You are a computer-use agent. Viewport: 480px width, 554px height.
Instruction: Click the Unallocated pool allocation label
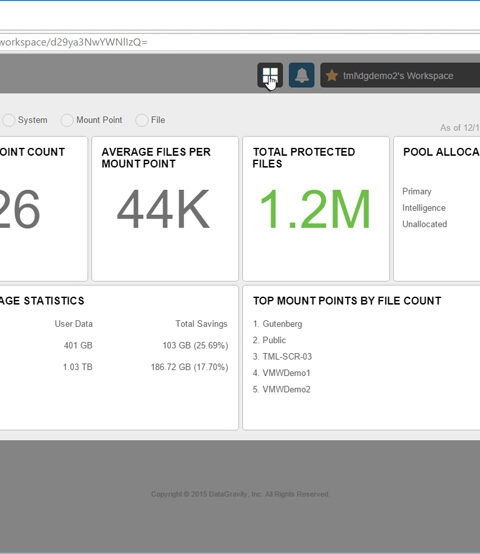pos(425,224)
